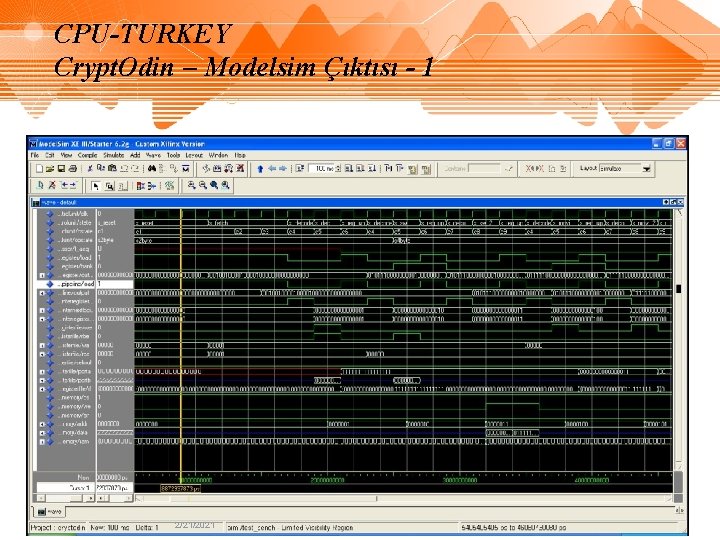Viewport: 720px width, 540px height.
Task: Click the wave tab at bottom
Action: [50, 511]
